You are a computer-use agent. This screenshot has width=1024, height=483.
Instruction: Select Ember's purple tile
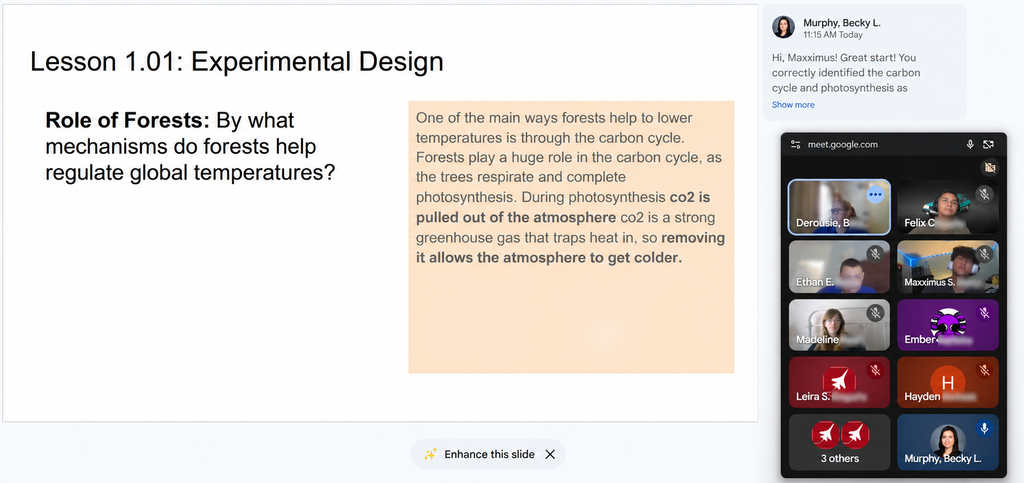(x=948, y=325)
